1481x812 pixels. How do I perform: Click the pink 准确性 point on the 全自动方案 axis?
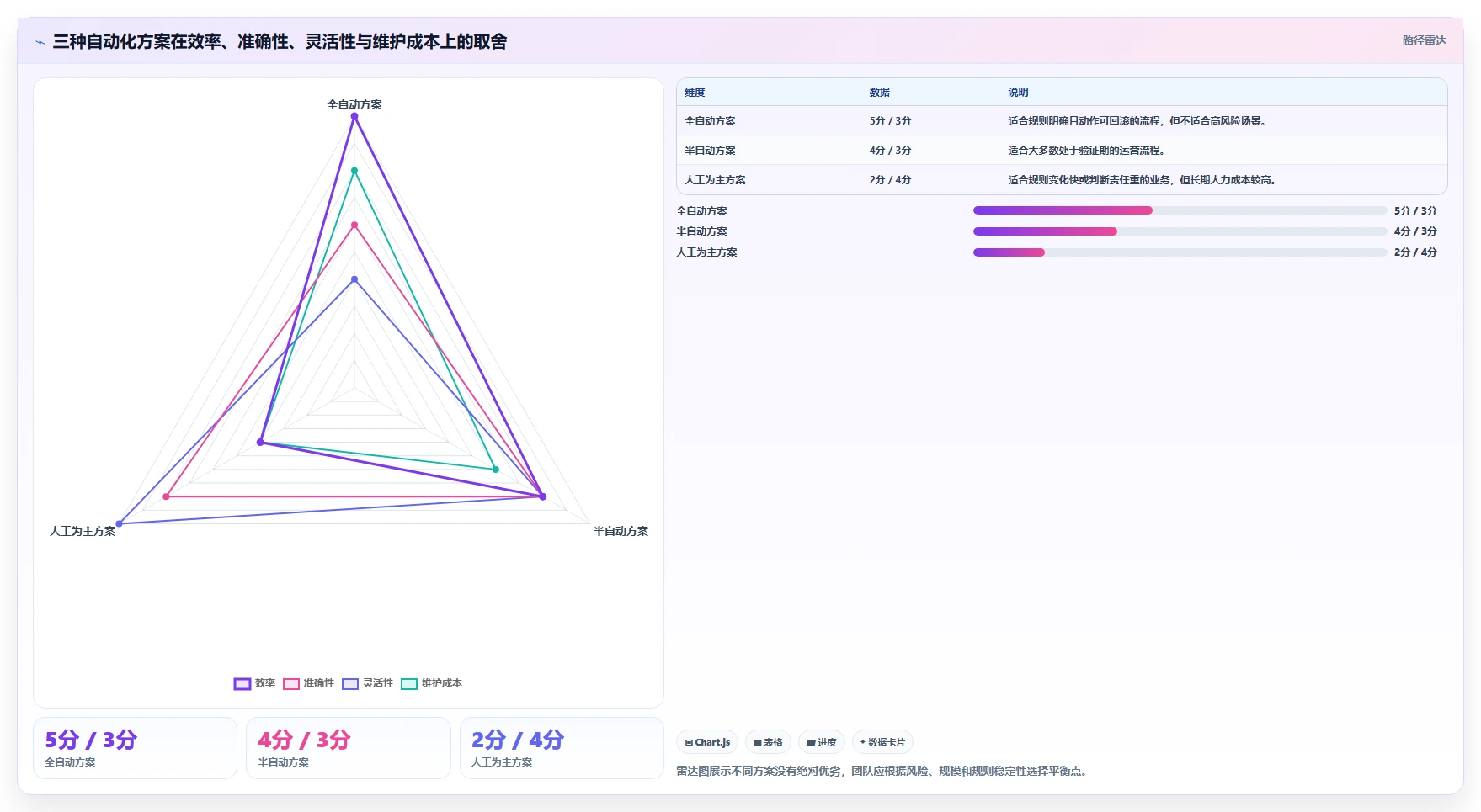tap(354, 225)
